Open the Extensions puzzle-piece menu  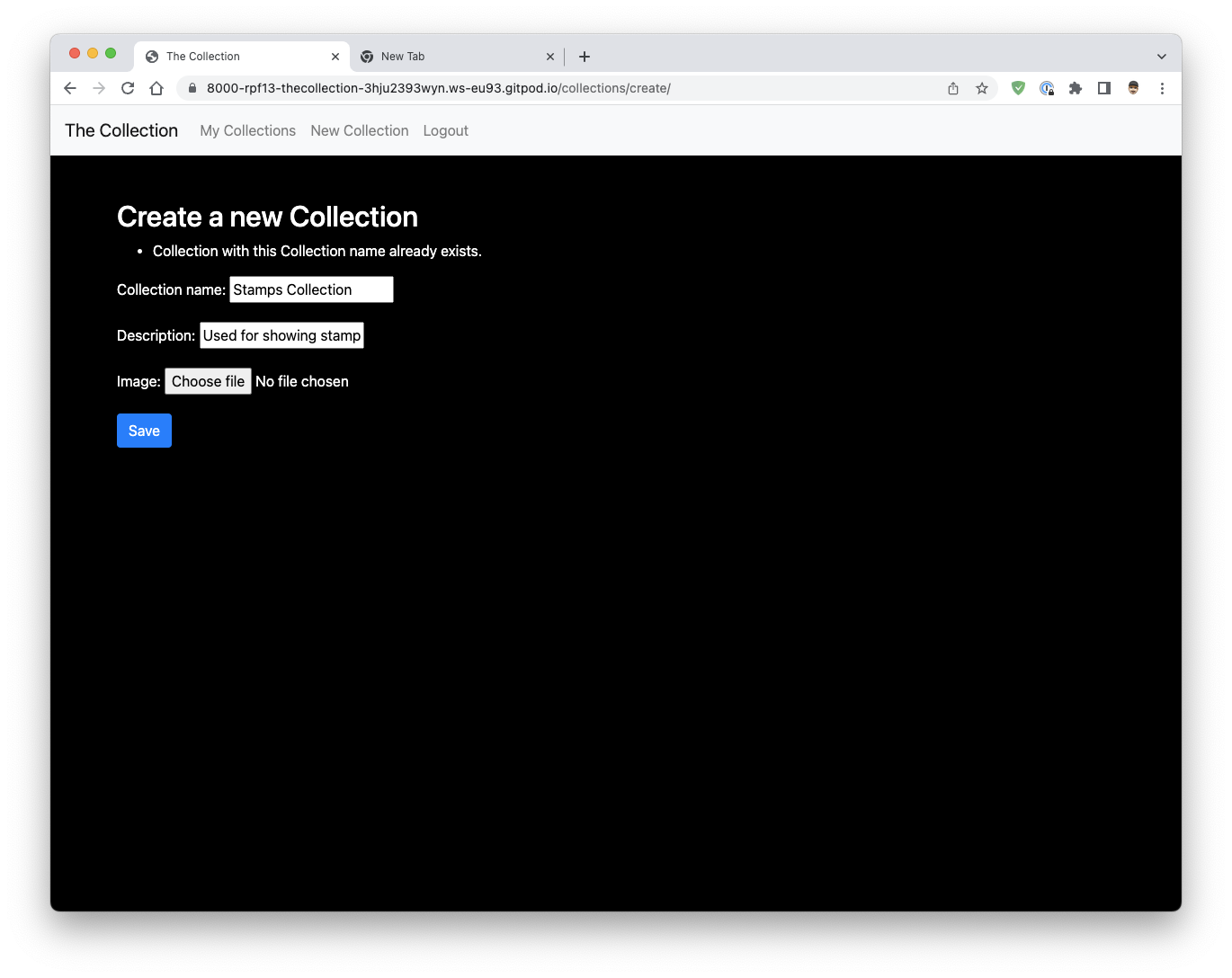pyautogui.click(x=1075, y=88)
